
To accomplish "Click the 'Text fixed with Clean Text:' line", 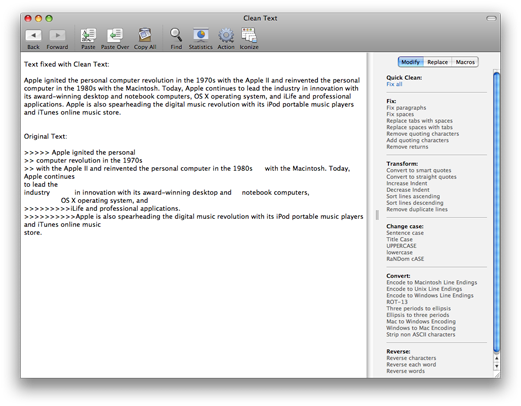I will point(66,64).
